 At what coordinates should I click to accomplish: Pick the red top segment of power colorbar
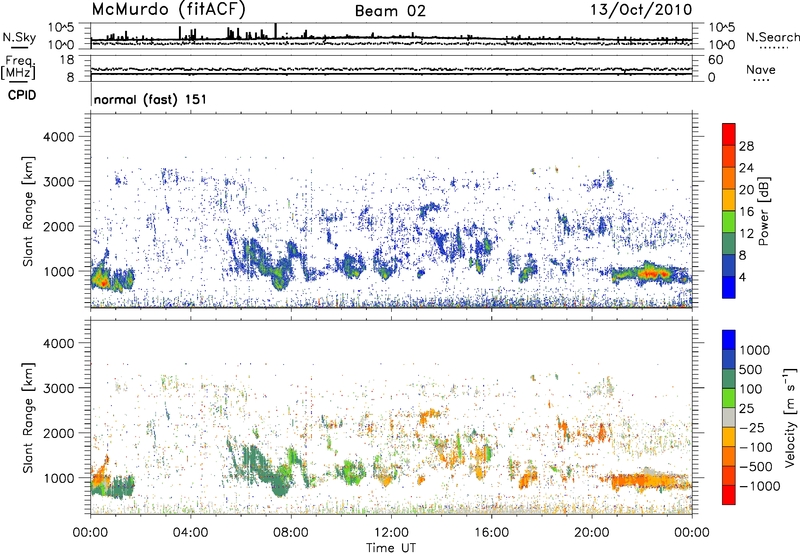click(729, 134)
